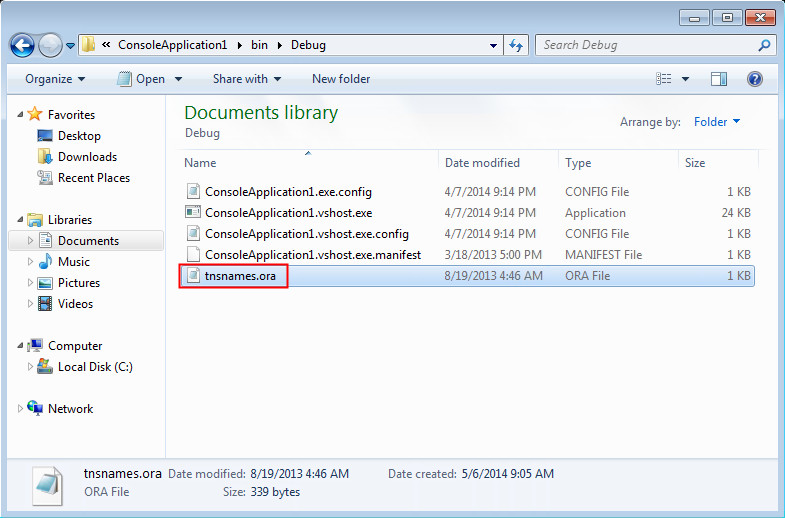The width and height of the screenshot is (785, 518).
Task: Expand the Documents library node
Action: pos(30,241)
